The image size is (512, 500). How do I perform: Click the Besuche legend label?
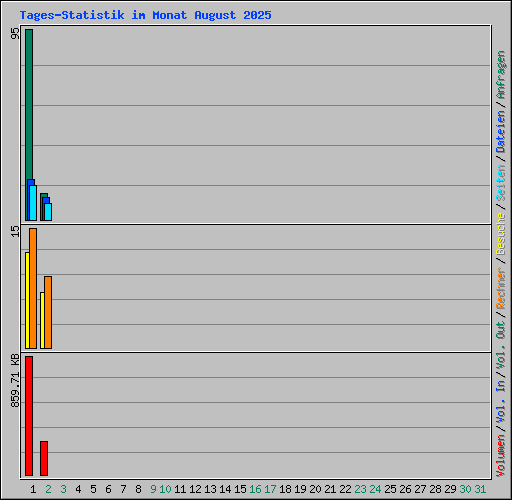coord(501,234)
